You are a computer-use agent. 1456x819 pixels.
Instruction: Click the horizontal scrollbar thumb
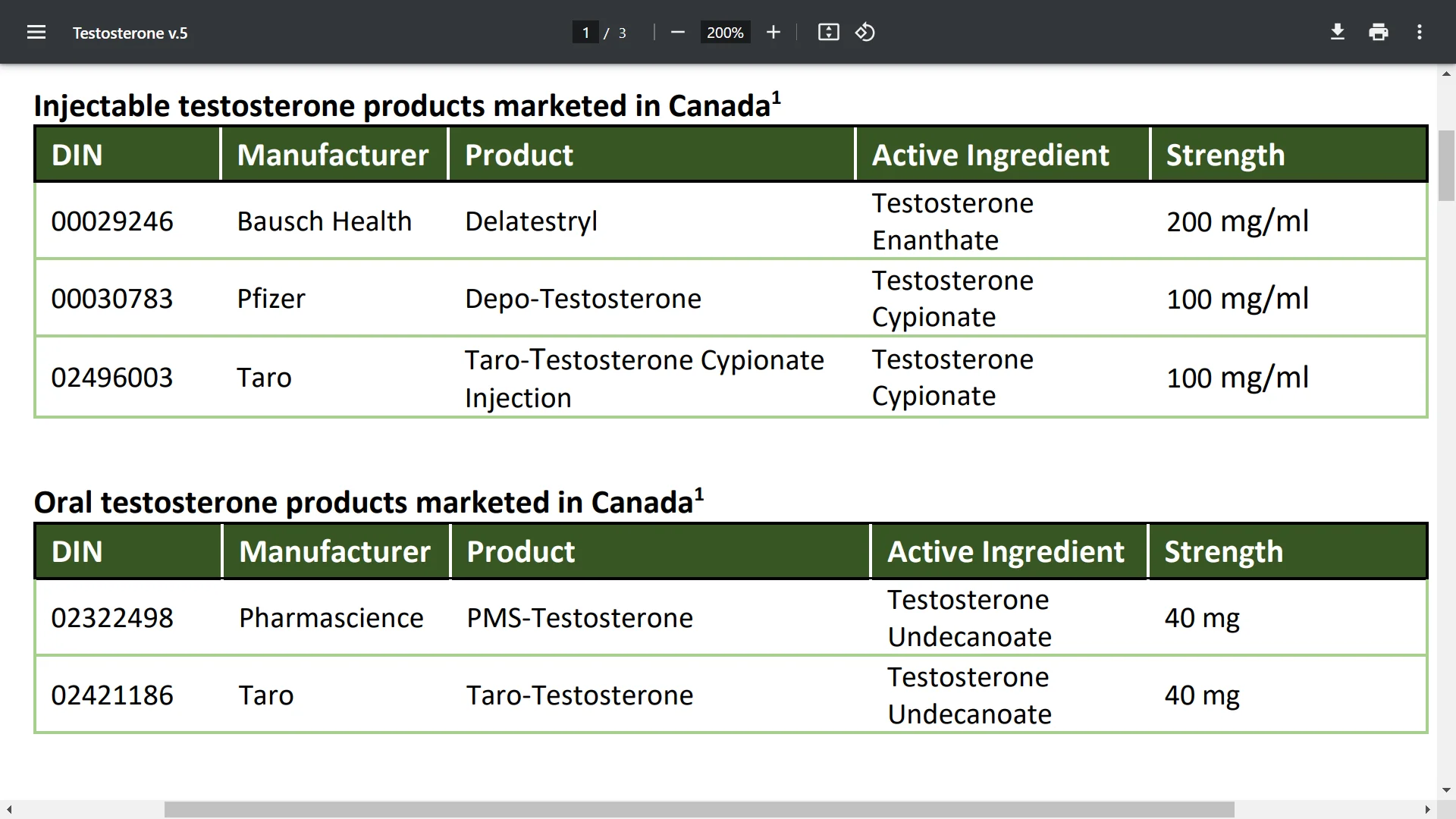(699, 810)
